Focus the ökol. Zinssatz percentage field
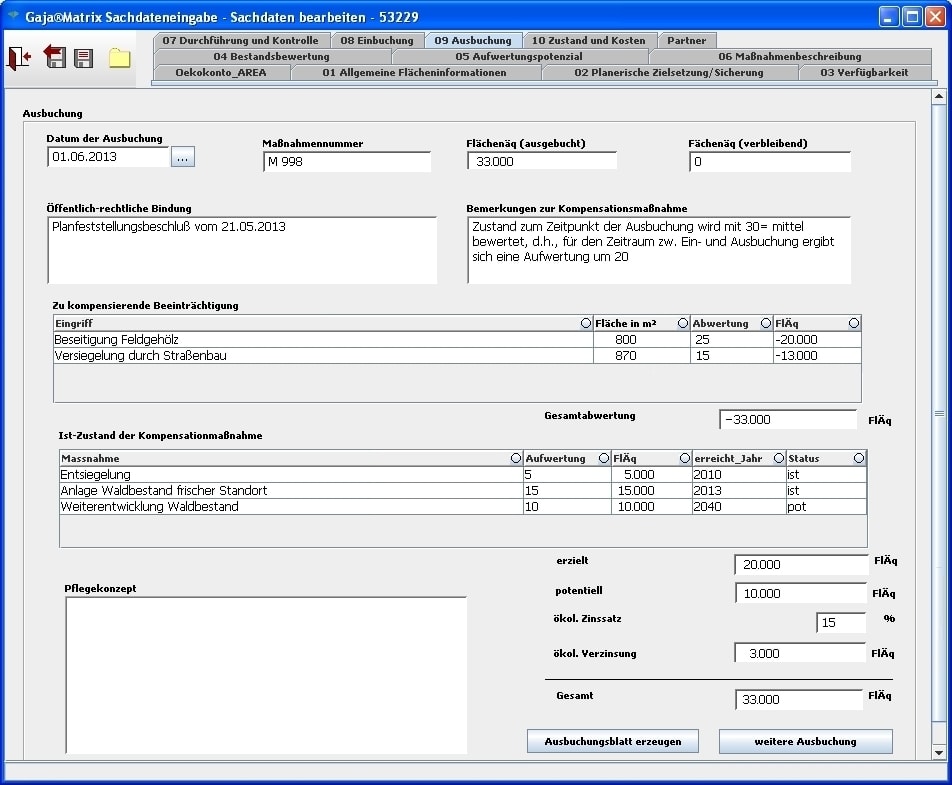 pyautogui.click(x=841, y=623)
